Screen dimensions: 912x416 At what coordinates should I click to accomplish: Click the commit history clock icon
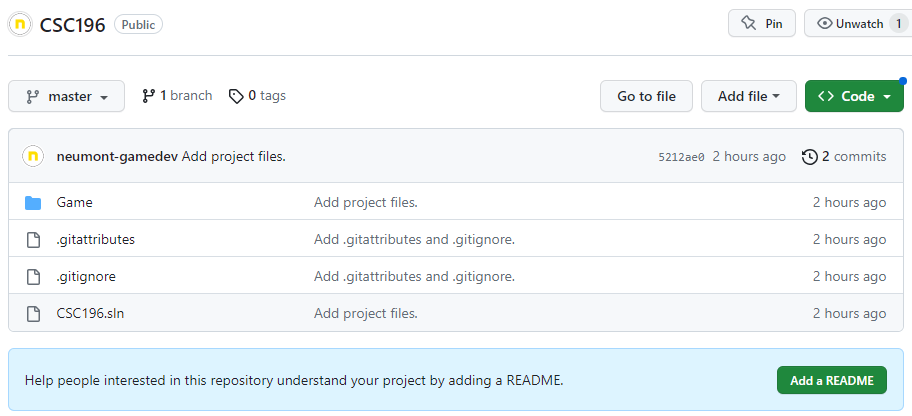[809, 157]
